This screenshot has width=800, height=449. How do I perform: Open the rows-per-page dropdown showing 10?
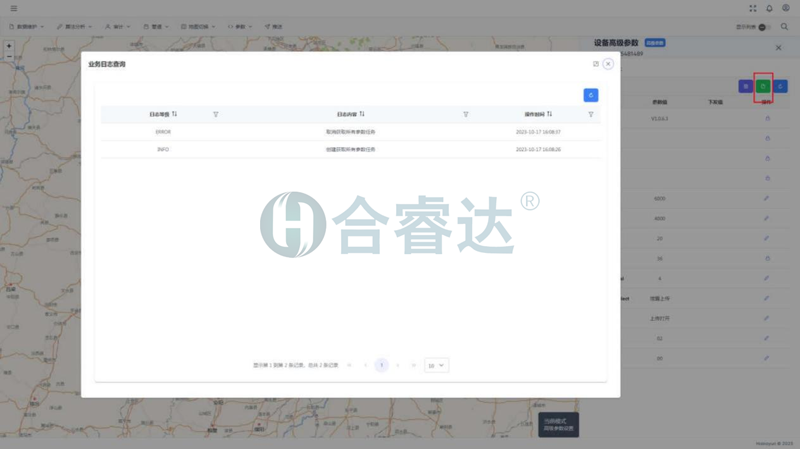(x=436, y=365)
